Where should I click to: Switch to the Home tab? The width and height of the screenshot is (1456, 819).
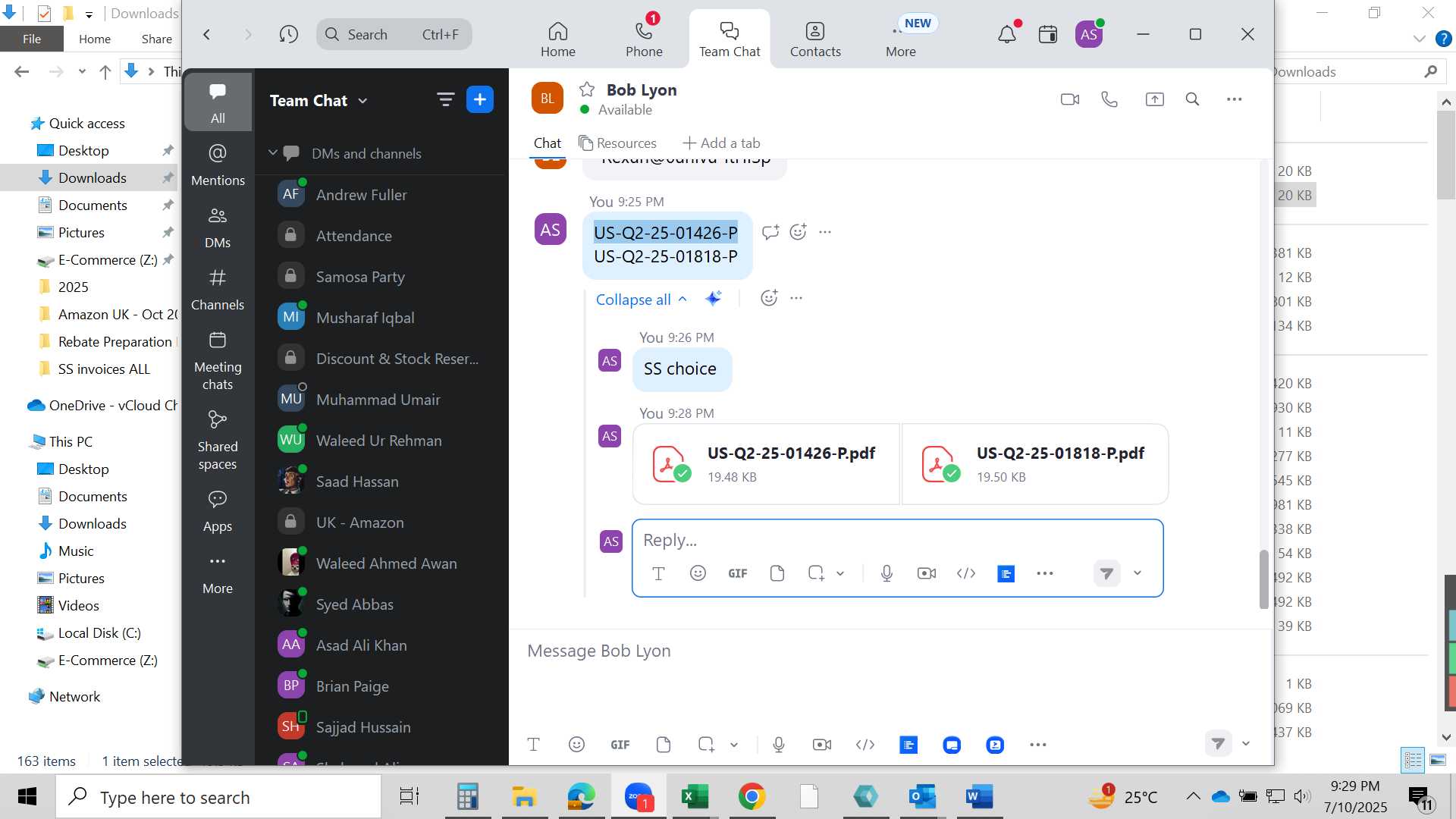click(x=558, y=39)
